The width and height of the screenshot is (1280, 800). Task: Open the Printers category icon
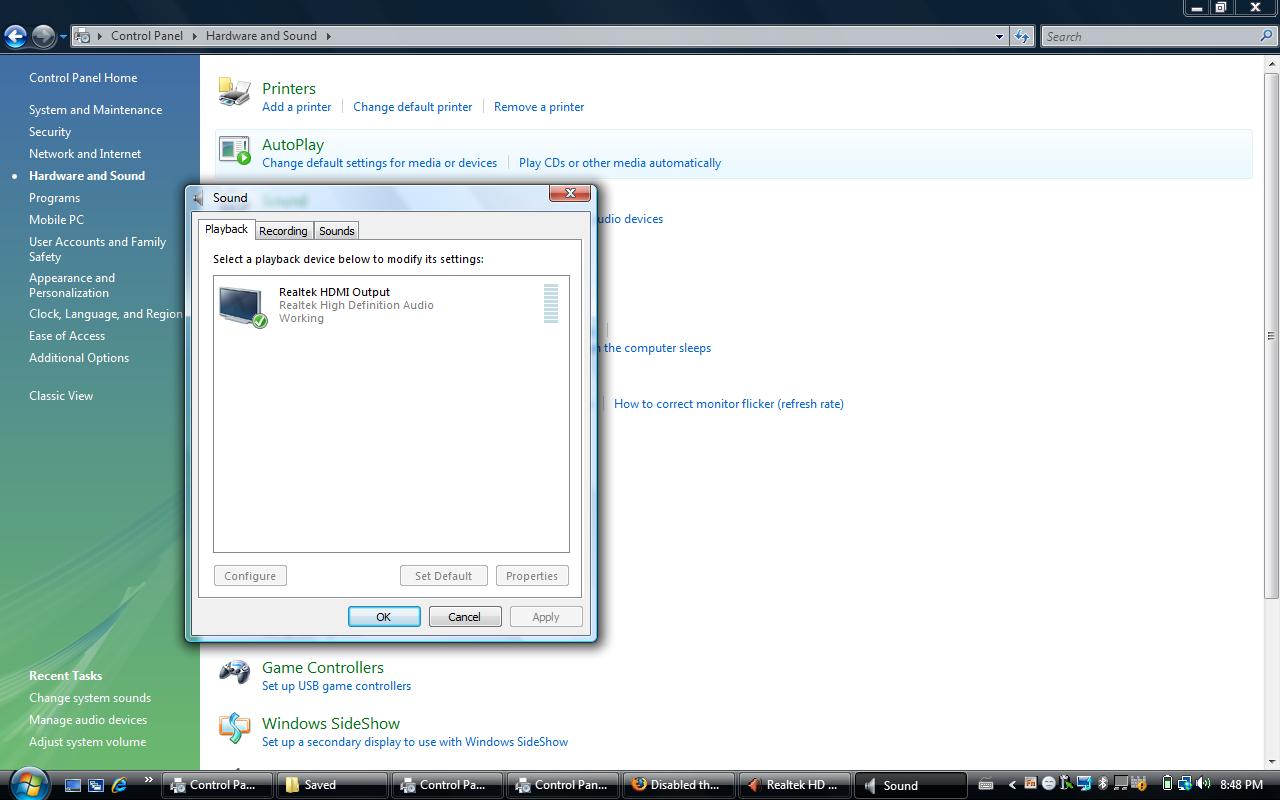click(x=234, y=92)
